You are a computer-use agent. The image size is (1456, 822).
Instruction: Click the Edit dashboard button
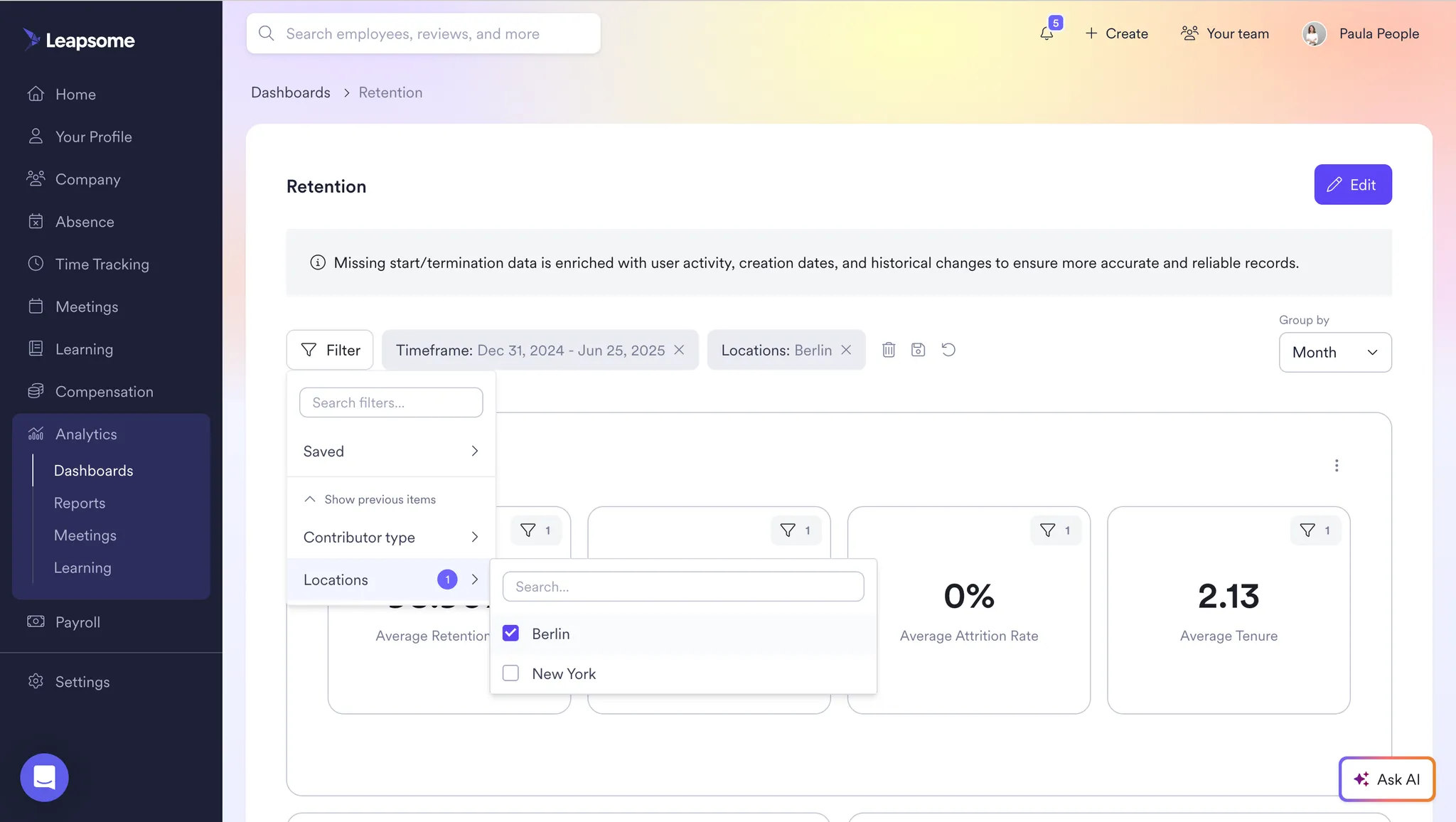(1352, 185)
